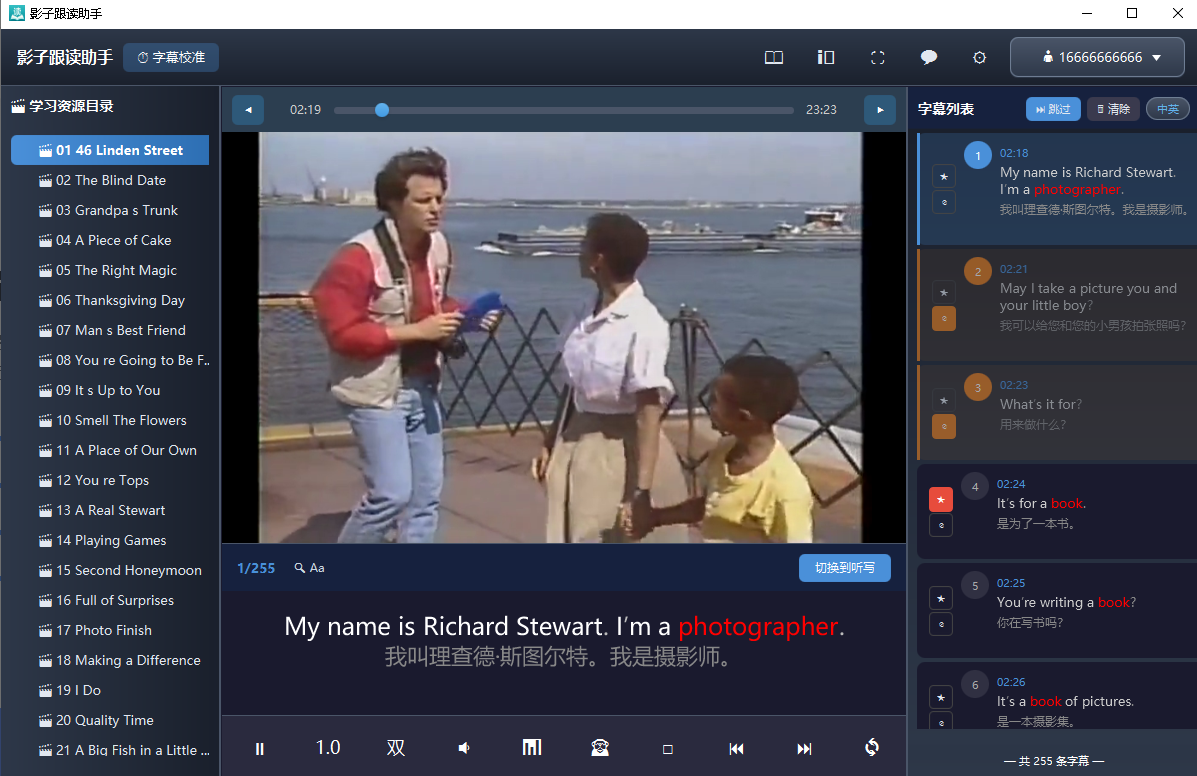Toggle the 双 bilingual subtitle mode
This screenshot has width=1197, height=776.
point(395,748)
